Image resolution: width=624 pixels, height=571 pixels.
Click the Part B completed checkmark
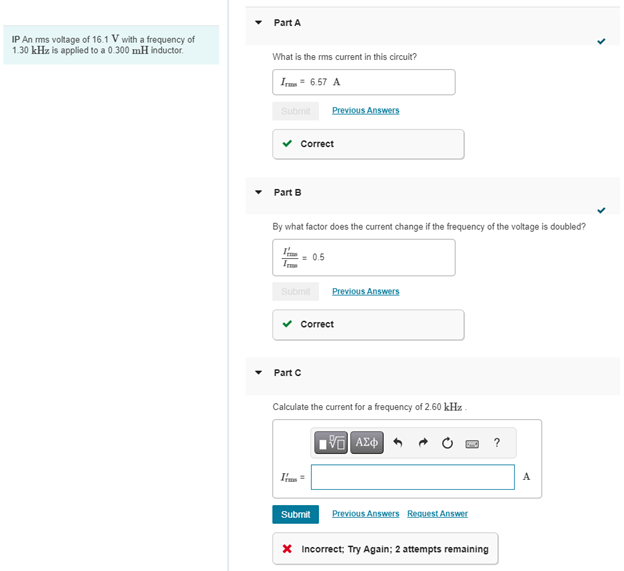pyautogui.click(x=601, y=210)
